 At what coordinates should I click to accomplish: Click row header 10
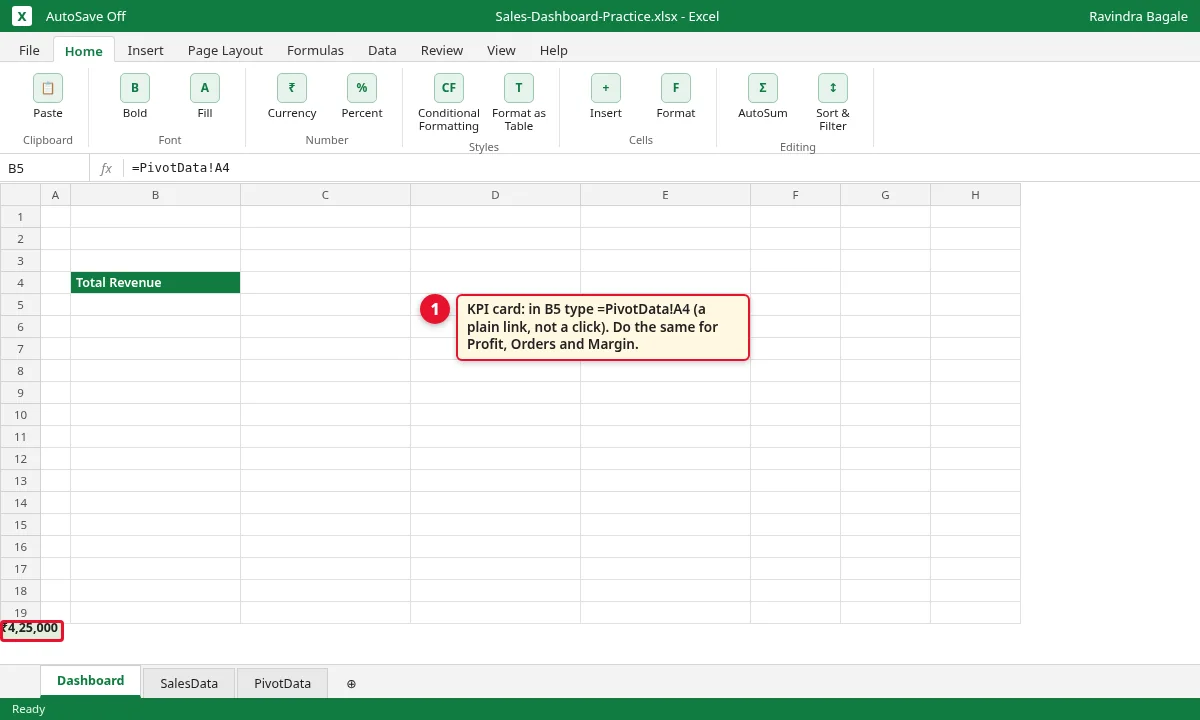20,415
